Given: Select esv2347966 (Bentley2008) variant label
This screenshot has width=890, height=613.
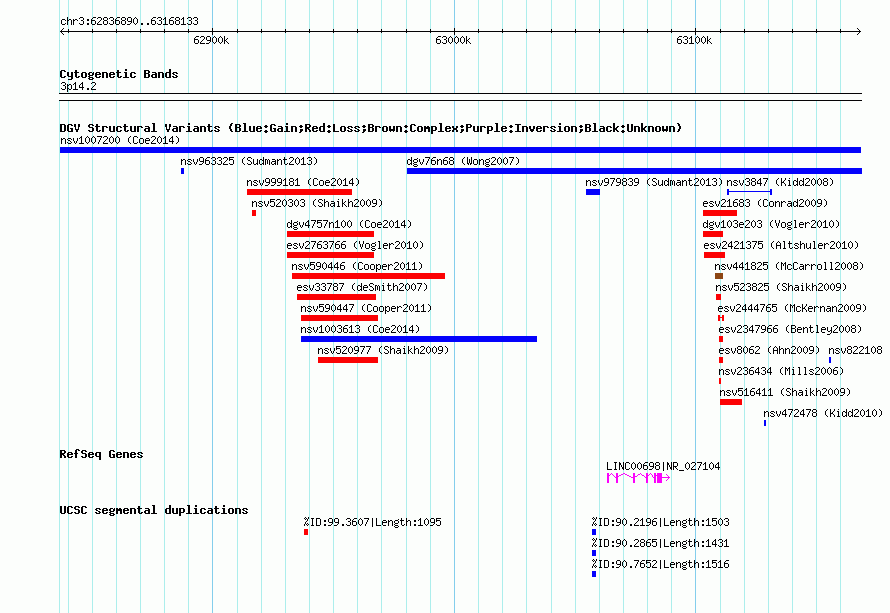Looking at the screenshot, I should [x=790, y=329].
